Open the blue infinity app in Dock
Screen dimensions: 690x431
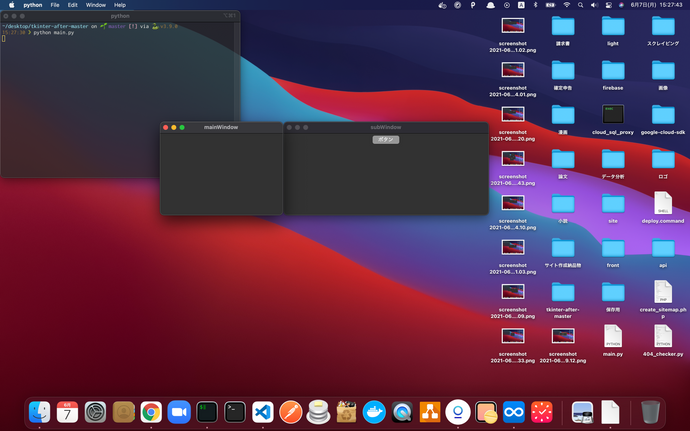click(x=514, y=413)
